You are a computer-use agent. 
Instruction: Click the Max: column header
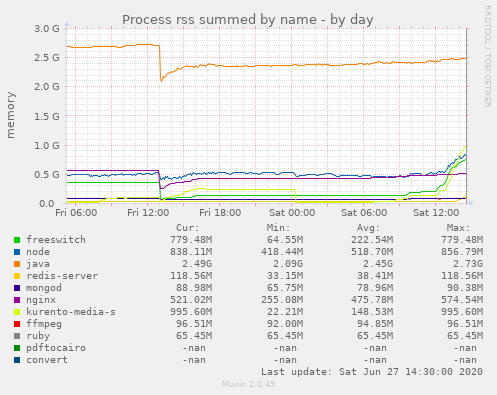(458, 228)
